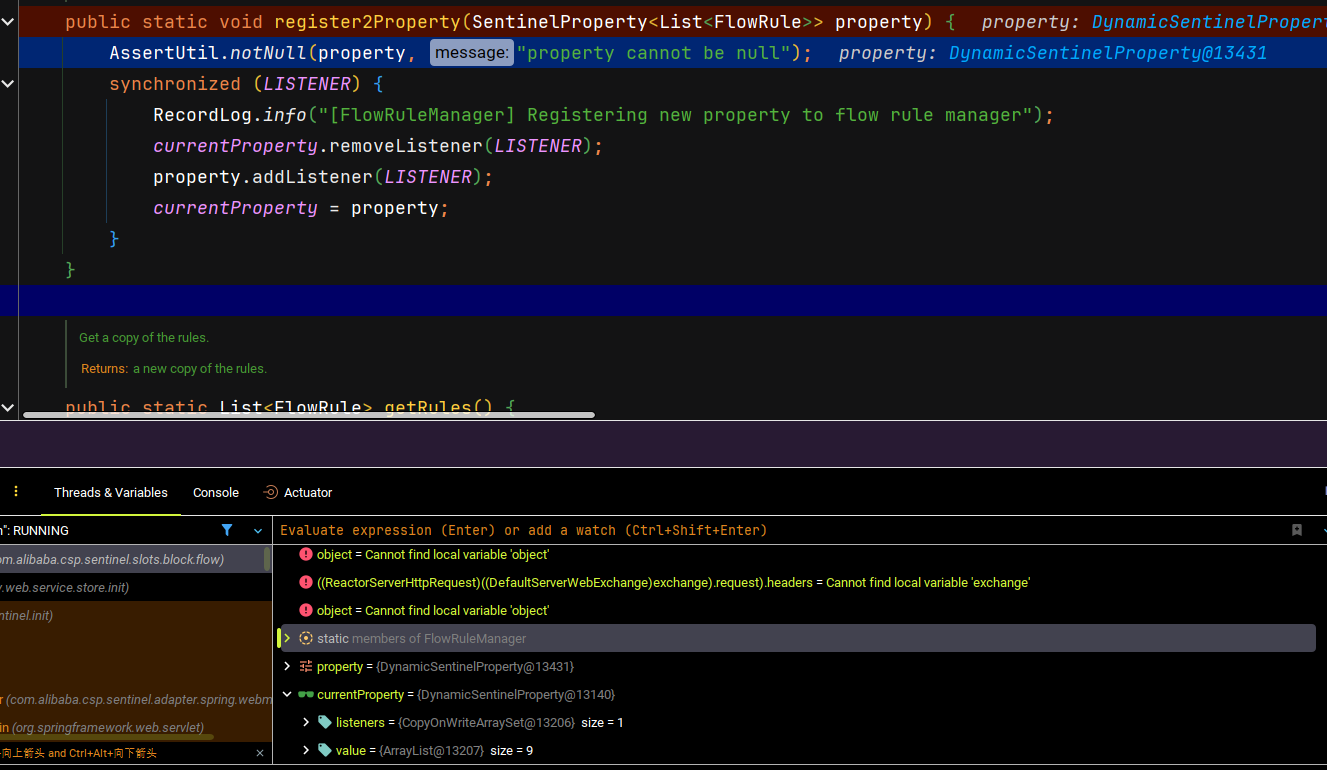Fold the register2Property method with gutter chevron
This screenshot has height=770, width=1327.
(8, 21)
